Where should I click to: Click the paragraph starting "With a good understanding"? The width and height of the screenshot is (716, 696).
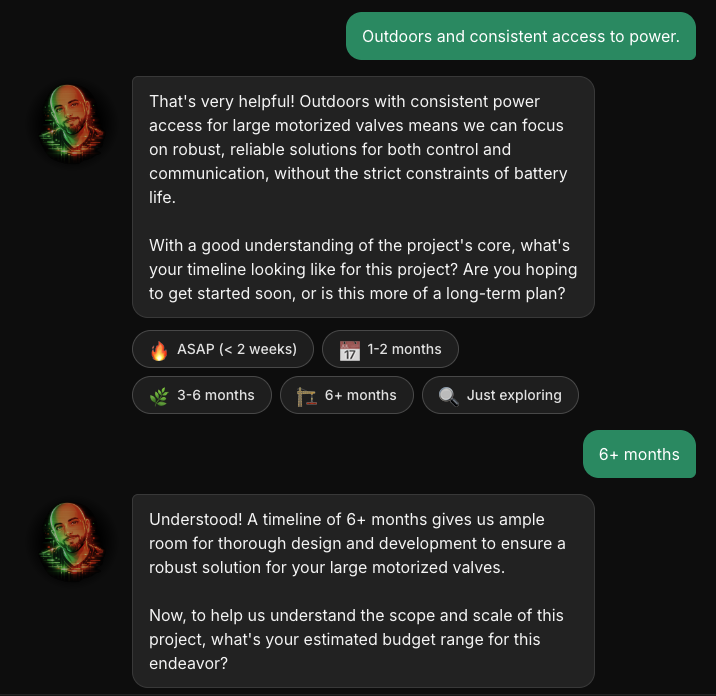(362, 269)
